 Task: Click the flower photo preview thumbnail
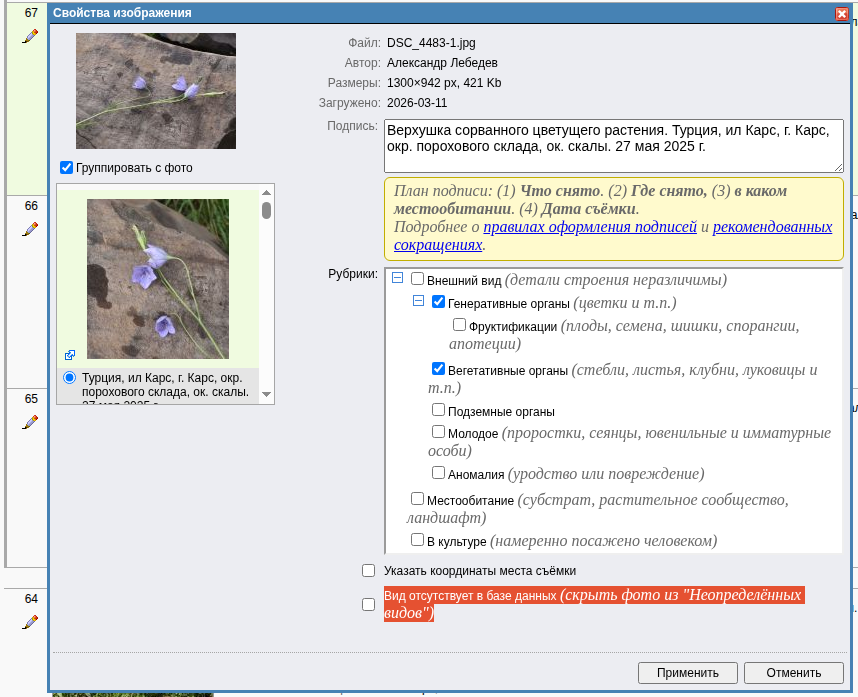pos(156,91)
